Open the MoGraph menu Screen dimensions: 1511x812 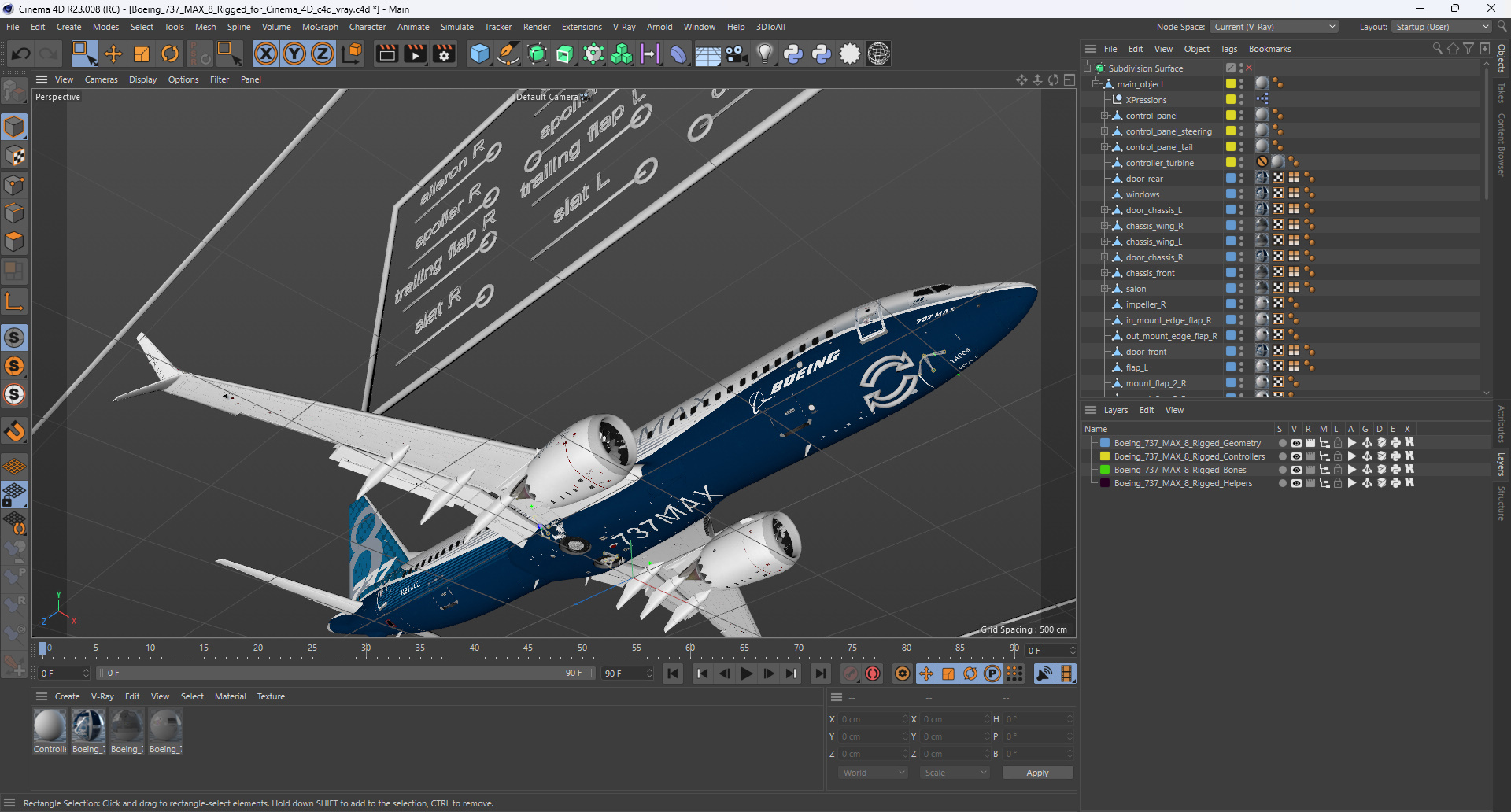point(320,27)
